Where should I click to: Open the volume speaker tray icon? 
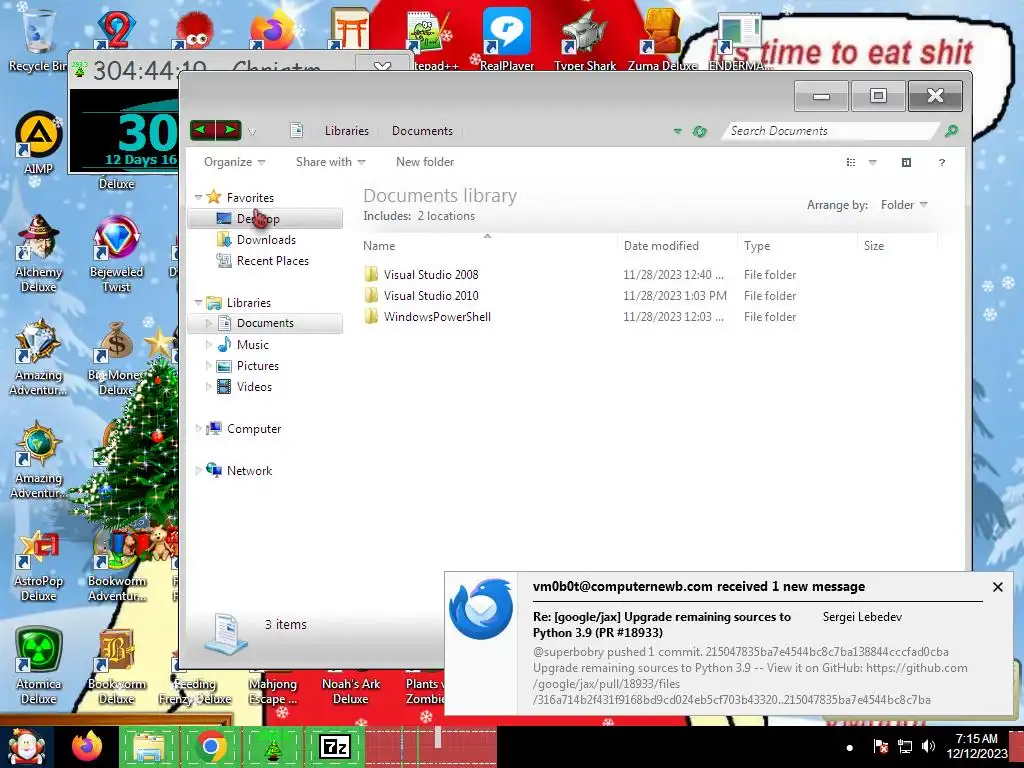(927, 746)
